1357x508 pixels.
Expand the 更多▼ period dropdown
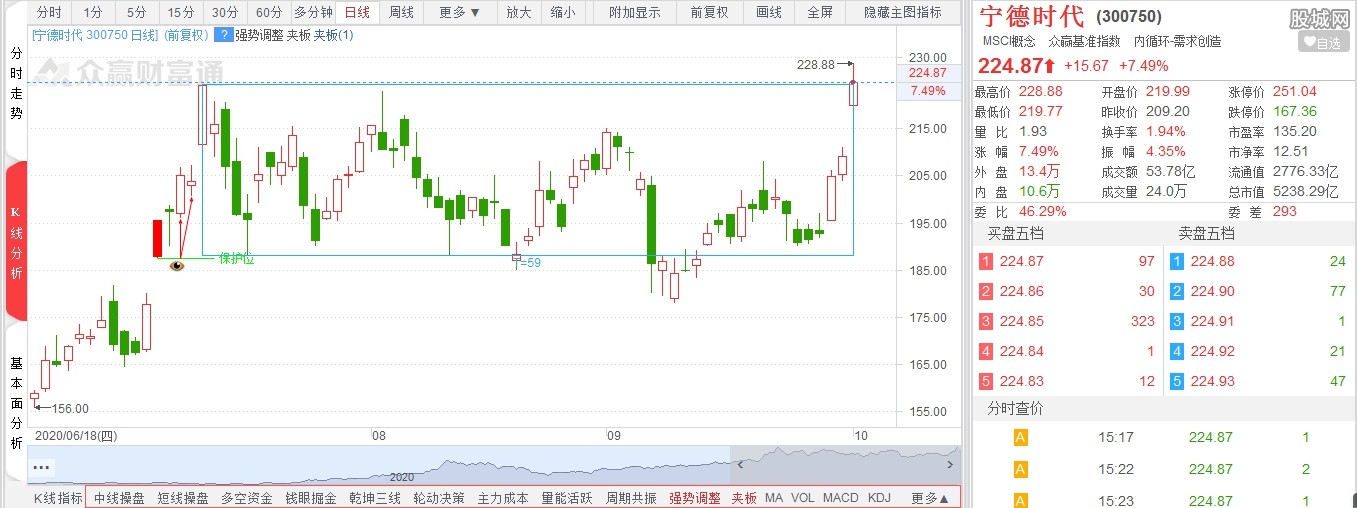tap(460, 12)
